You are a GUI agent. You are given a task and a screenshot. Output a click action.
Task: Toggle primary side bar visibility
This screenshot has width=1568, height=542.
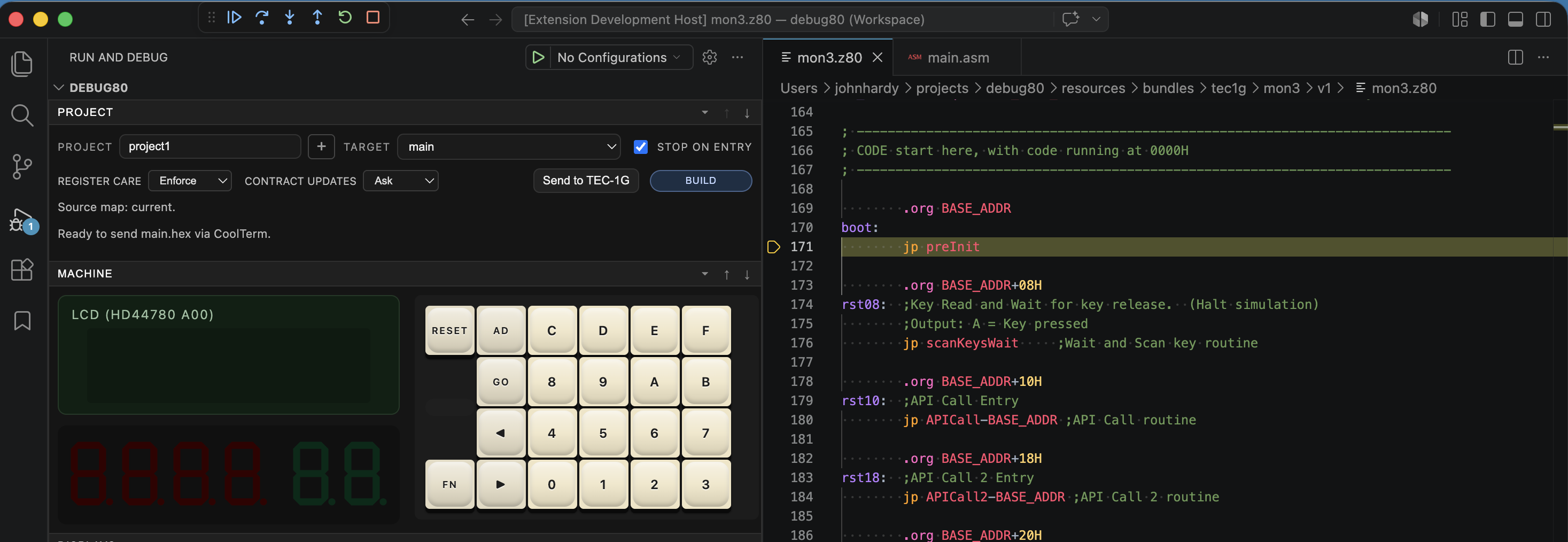(x=1488, y=19)
